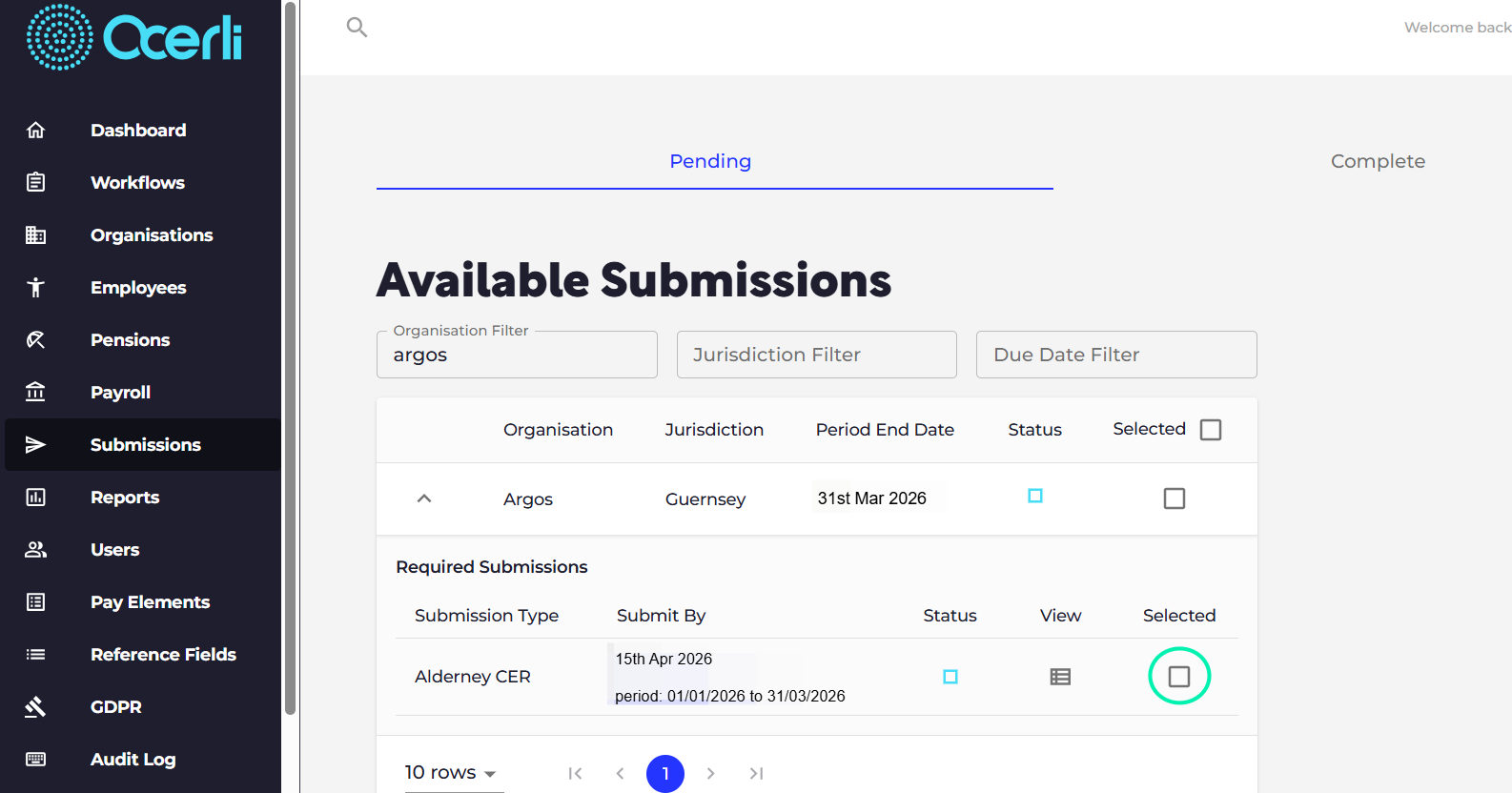Go to the last page of results
This screenshot has width=1512, height=793.
pos(756,773)
